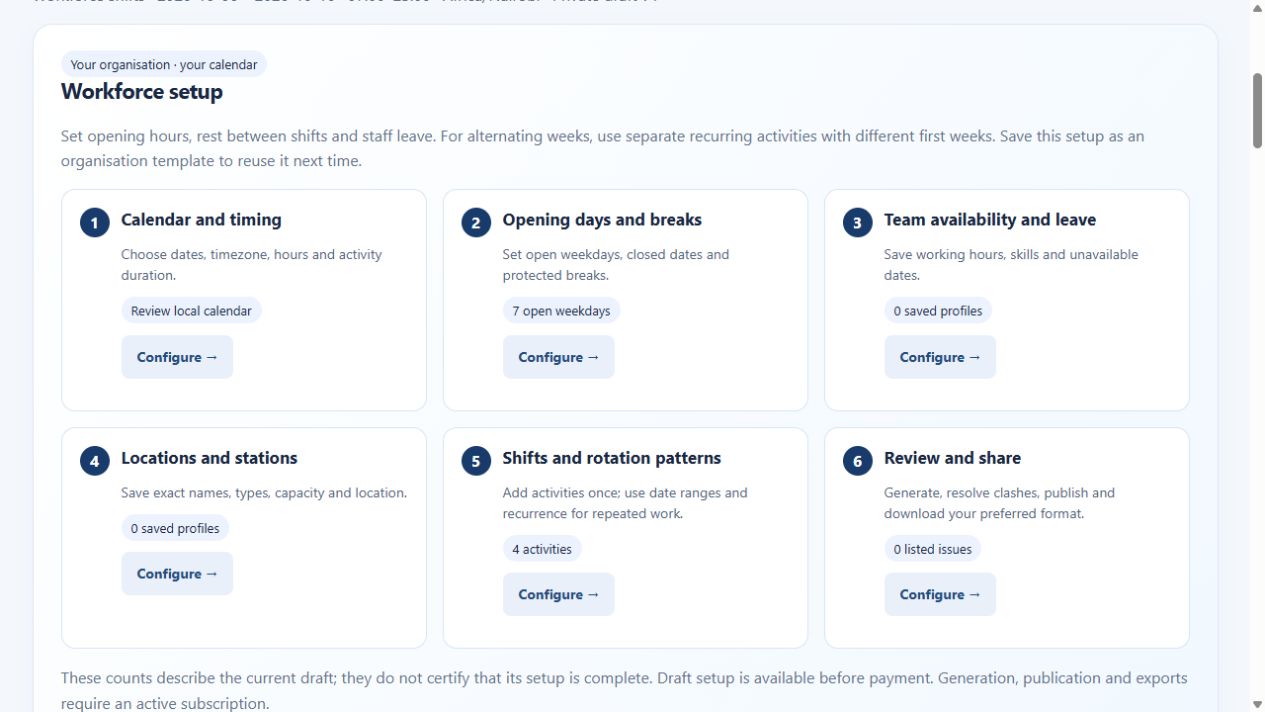The image size is (1265, 712).
Task: Click 'Opening days and breaks' card title
Action: [602, 220]
